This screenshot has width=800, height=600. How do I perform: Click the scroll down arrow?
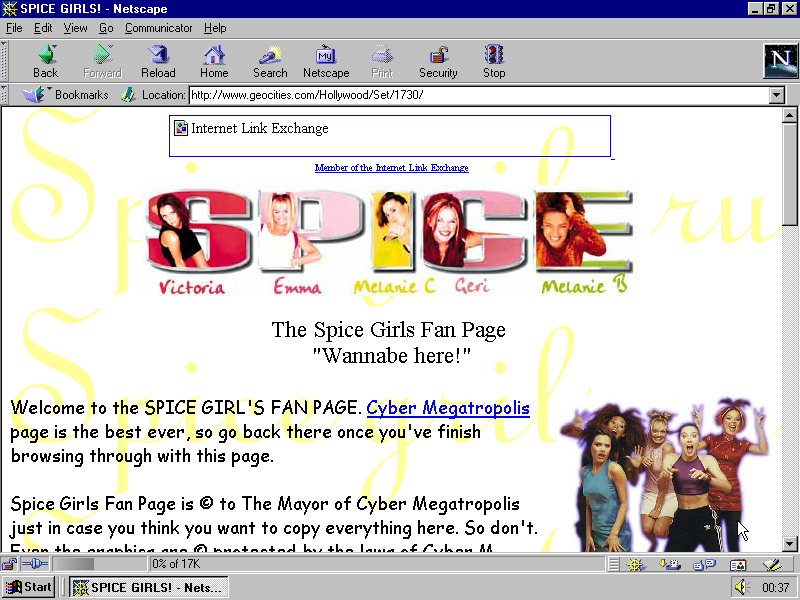click(789, 544)
